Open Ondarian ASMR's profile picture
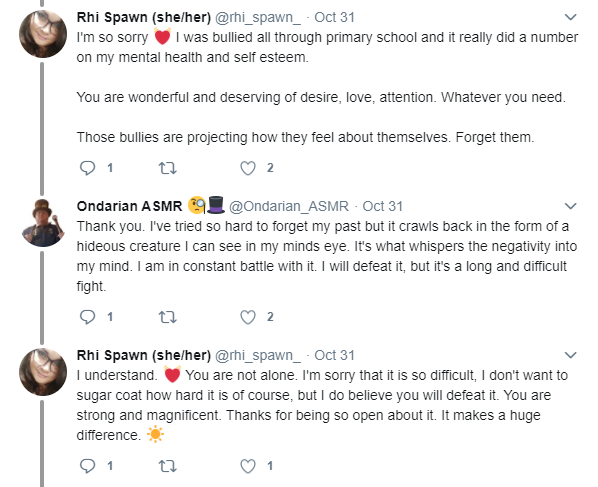The height and width of the screenshot is (487, 598). coord(43,223)
